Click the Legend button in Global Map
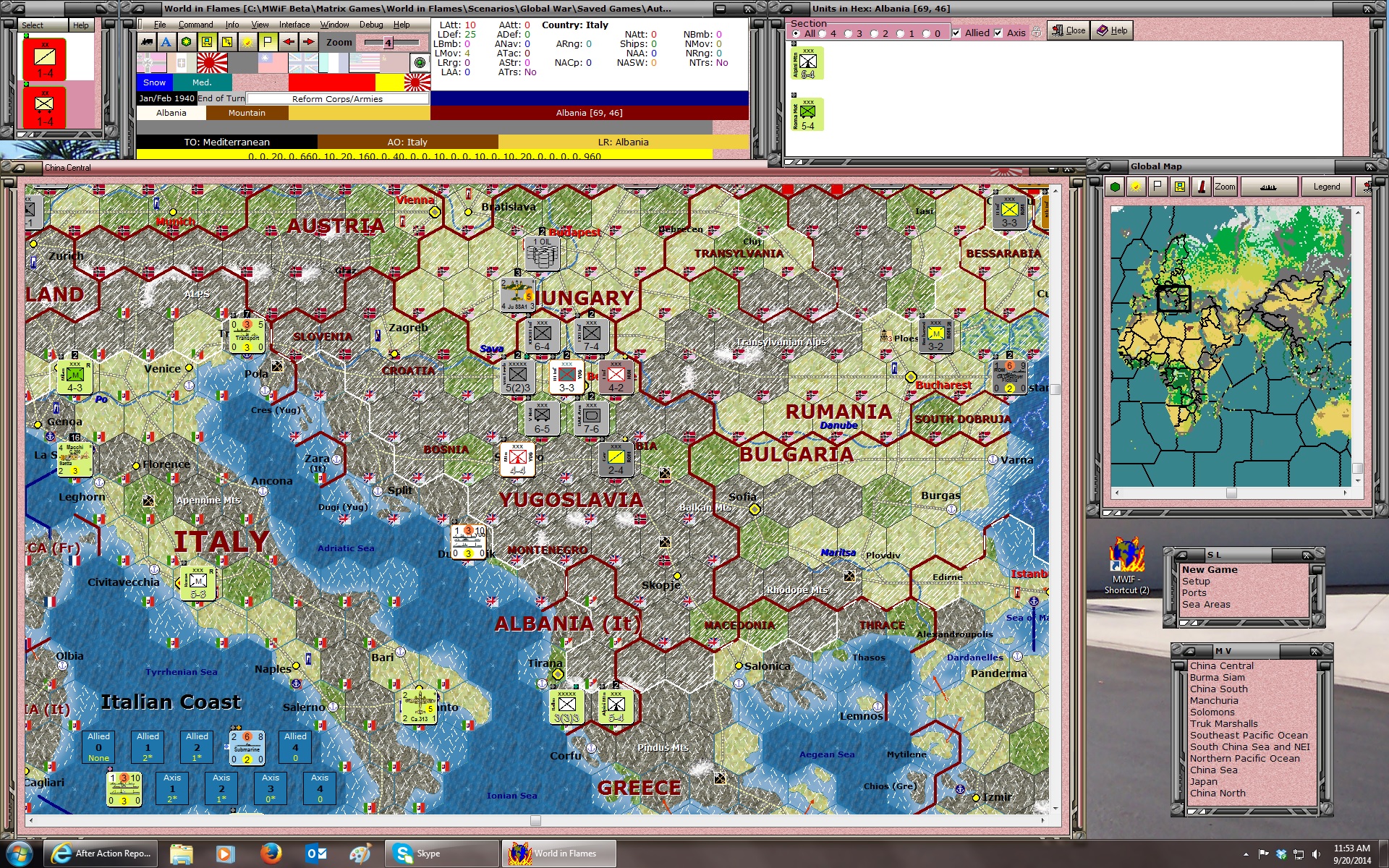 [1326, 187]
